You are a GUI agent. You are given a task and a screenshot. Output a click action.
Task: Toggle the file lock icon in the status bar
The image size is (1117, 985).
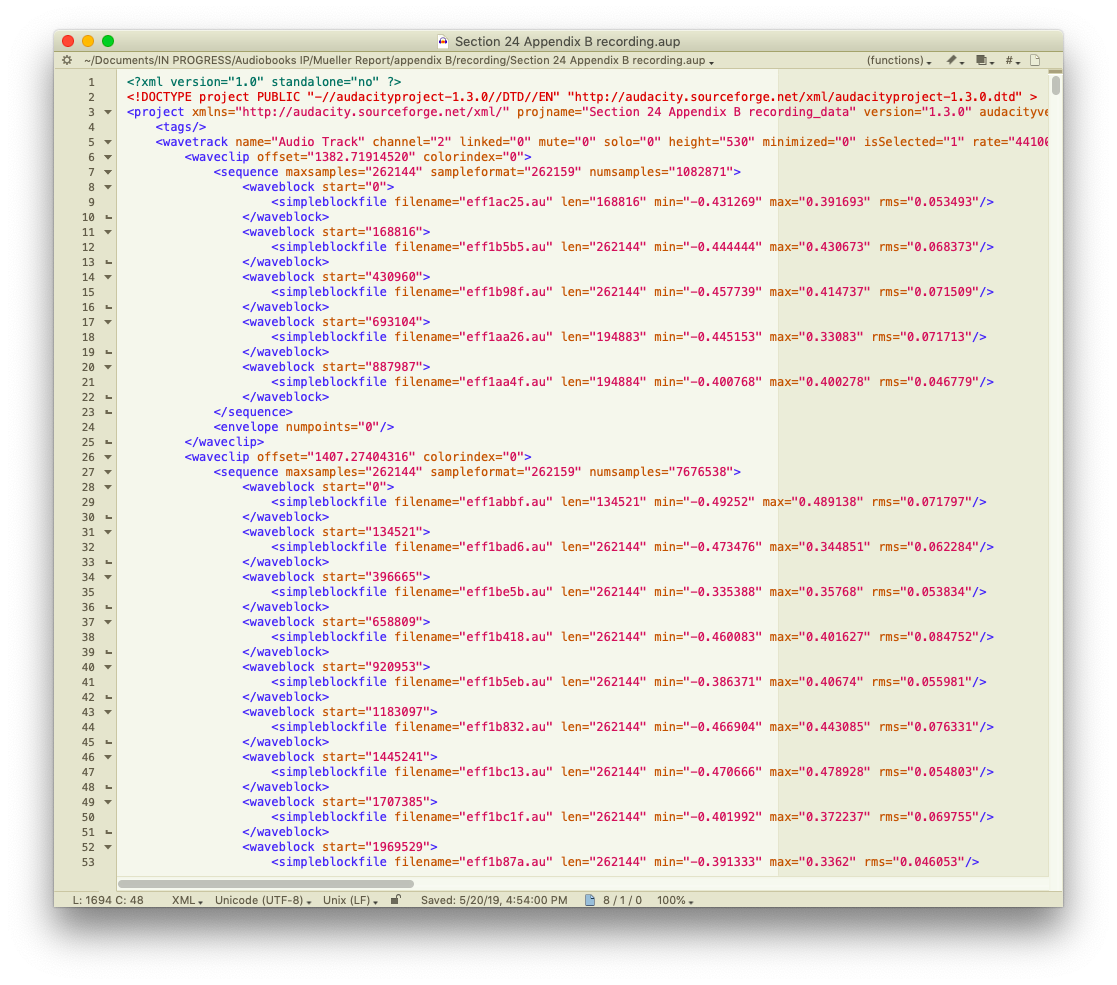(x=395, y=899)
